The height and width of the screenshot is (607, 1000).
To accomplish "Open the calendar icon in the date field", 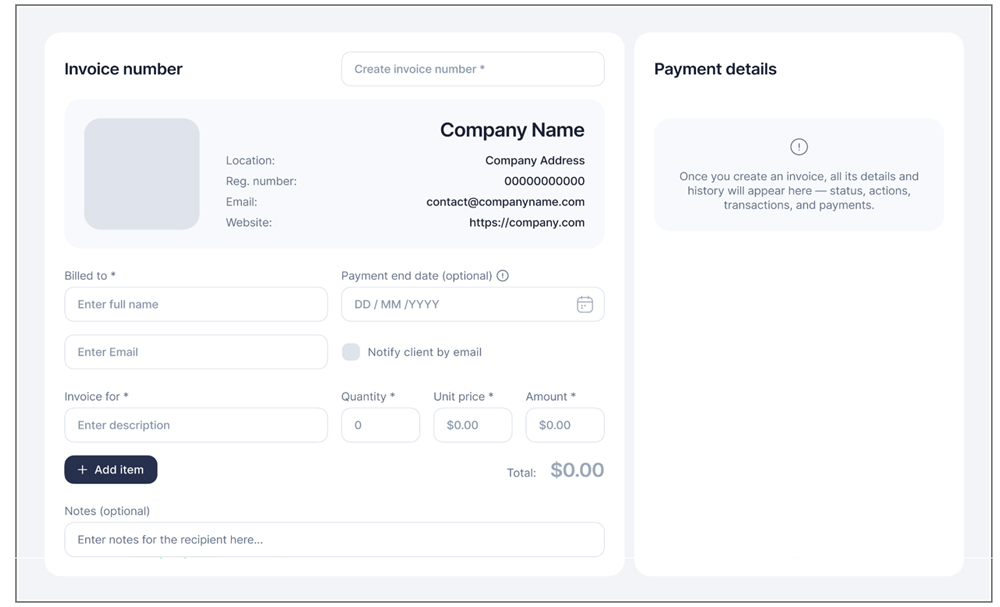I will pos(585,304).
